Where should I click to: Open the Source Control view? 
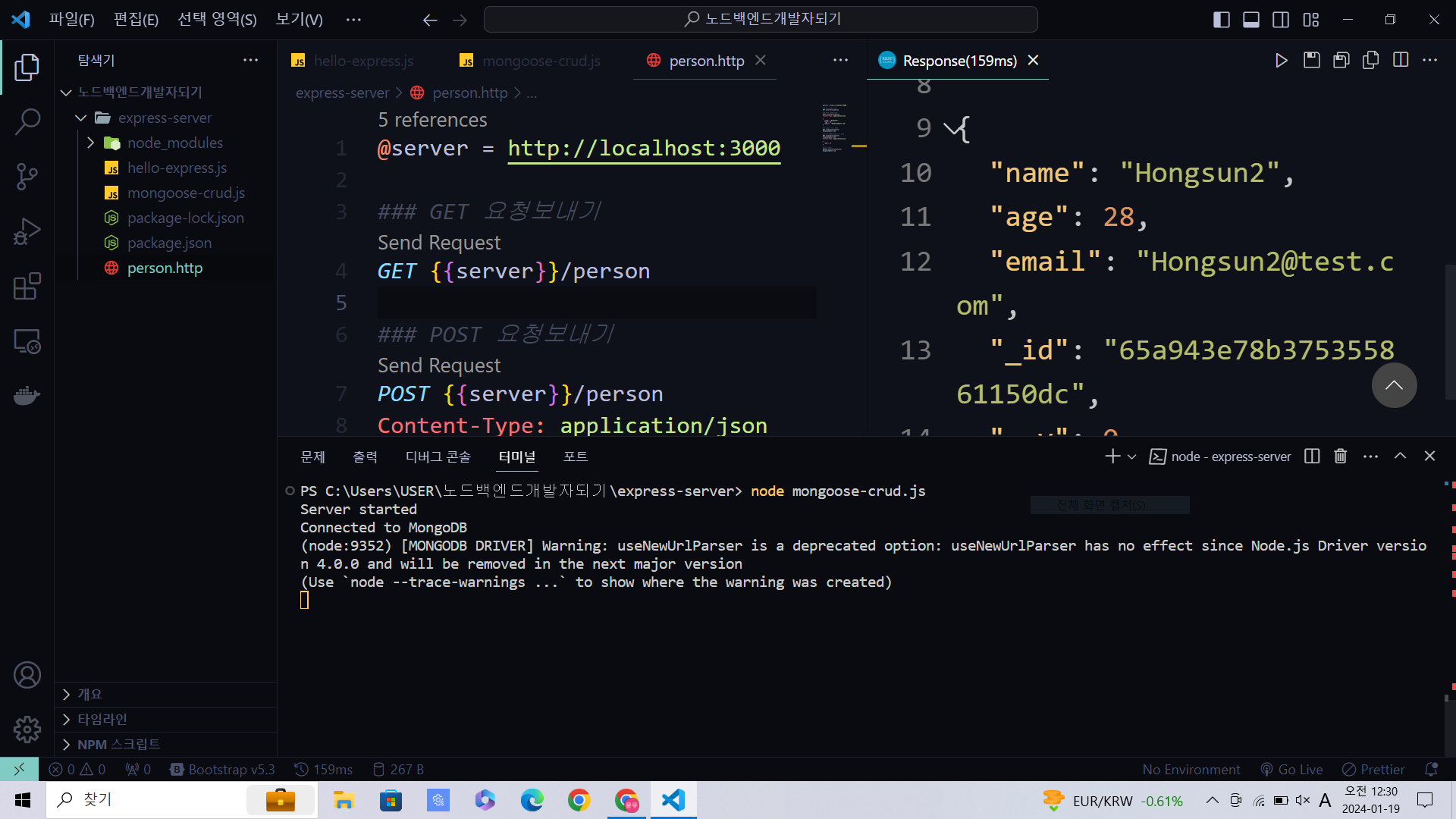(27, 177)
